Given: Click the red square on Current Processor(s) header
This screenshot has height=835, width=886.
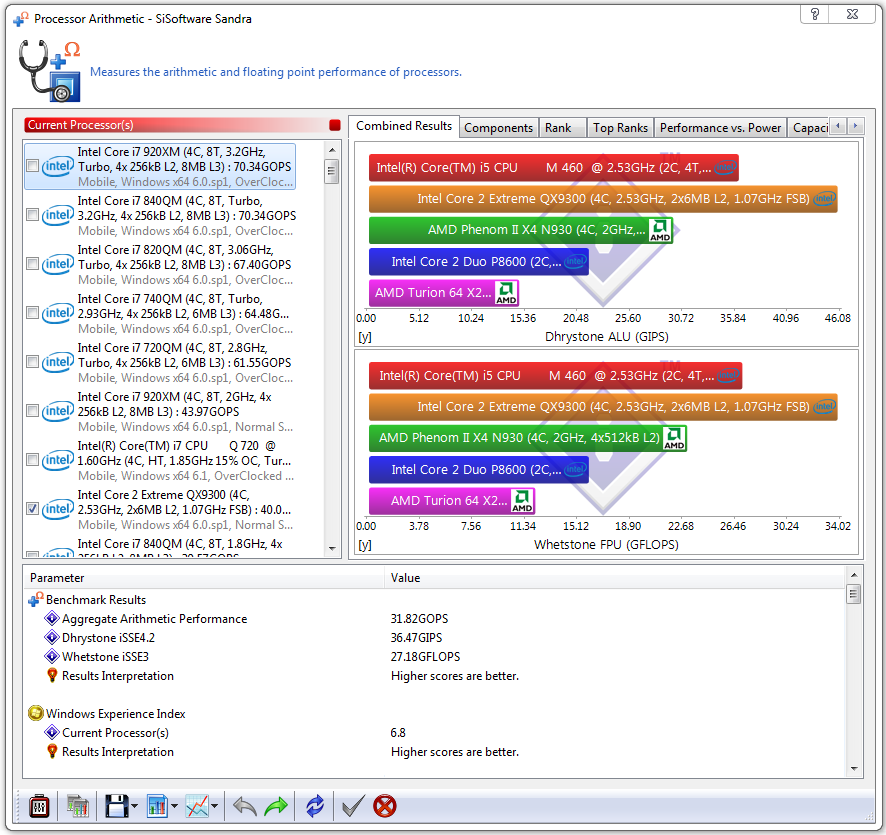Looking at the screenshot, I should coord(335,125).
